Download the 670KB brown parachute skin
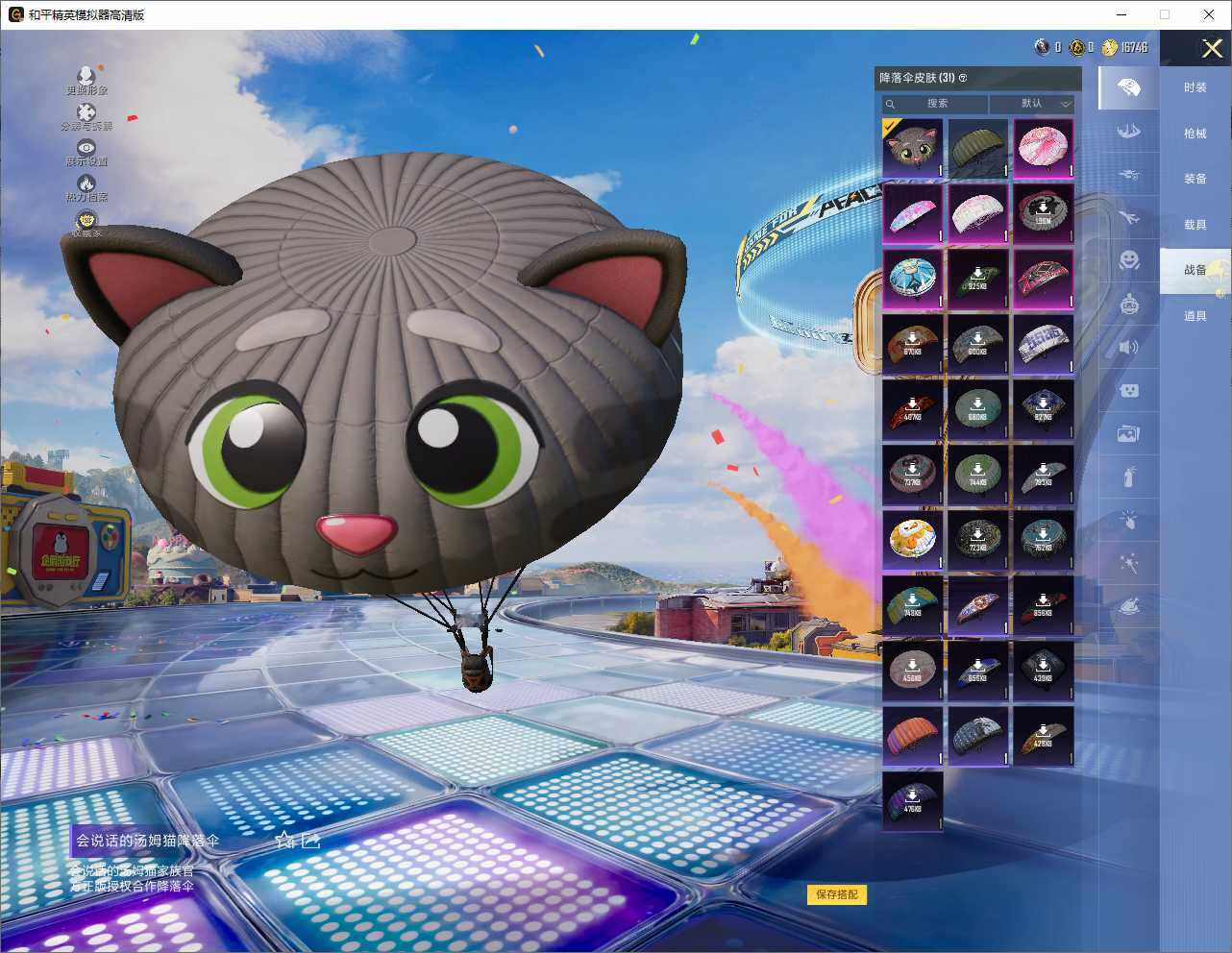The height and width of the screenshot is (953, 1232). coord(913,345)
